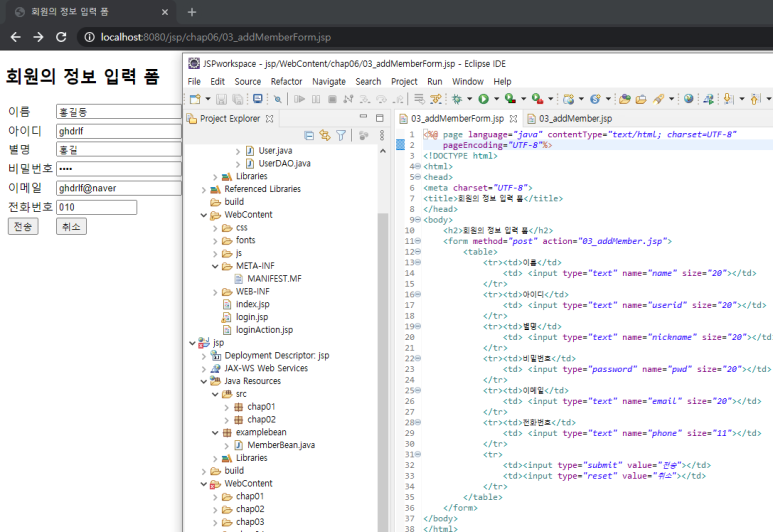
Task: Click the Run External Tools icon
Action: pyautogui.click(x=537, y=99)
